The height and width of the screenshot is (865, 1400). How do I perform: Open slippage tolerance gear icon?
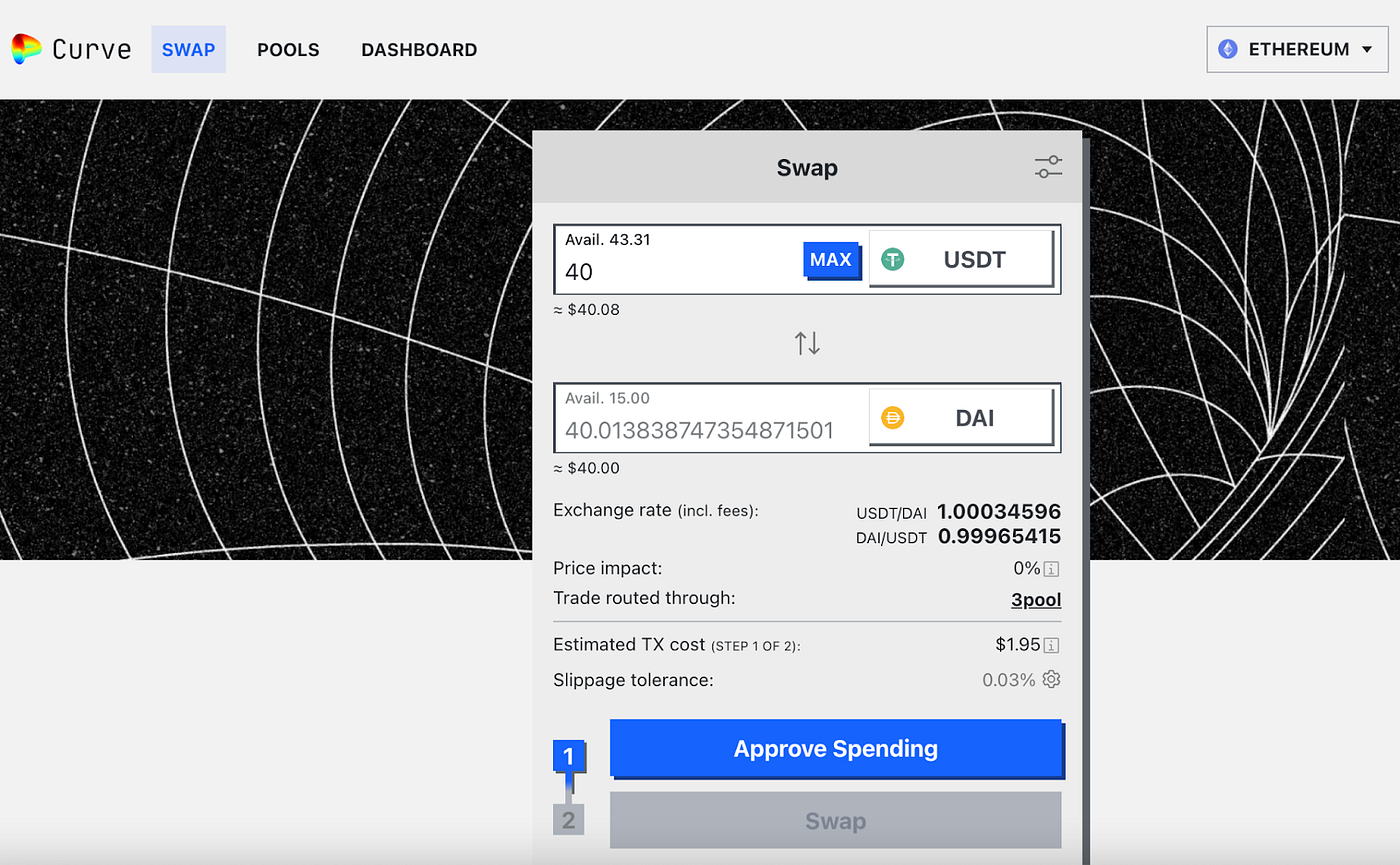pyautogui.click(x=1051, y=680)
